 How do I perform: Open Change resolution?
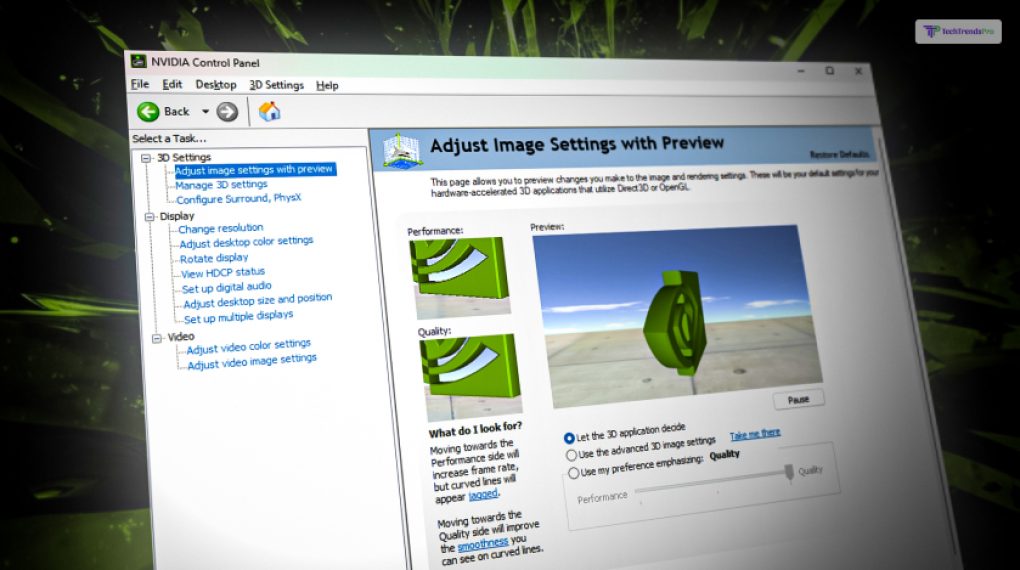point(221,228)
